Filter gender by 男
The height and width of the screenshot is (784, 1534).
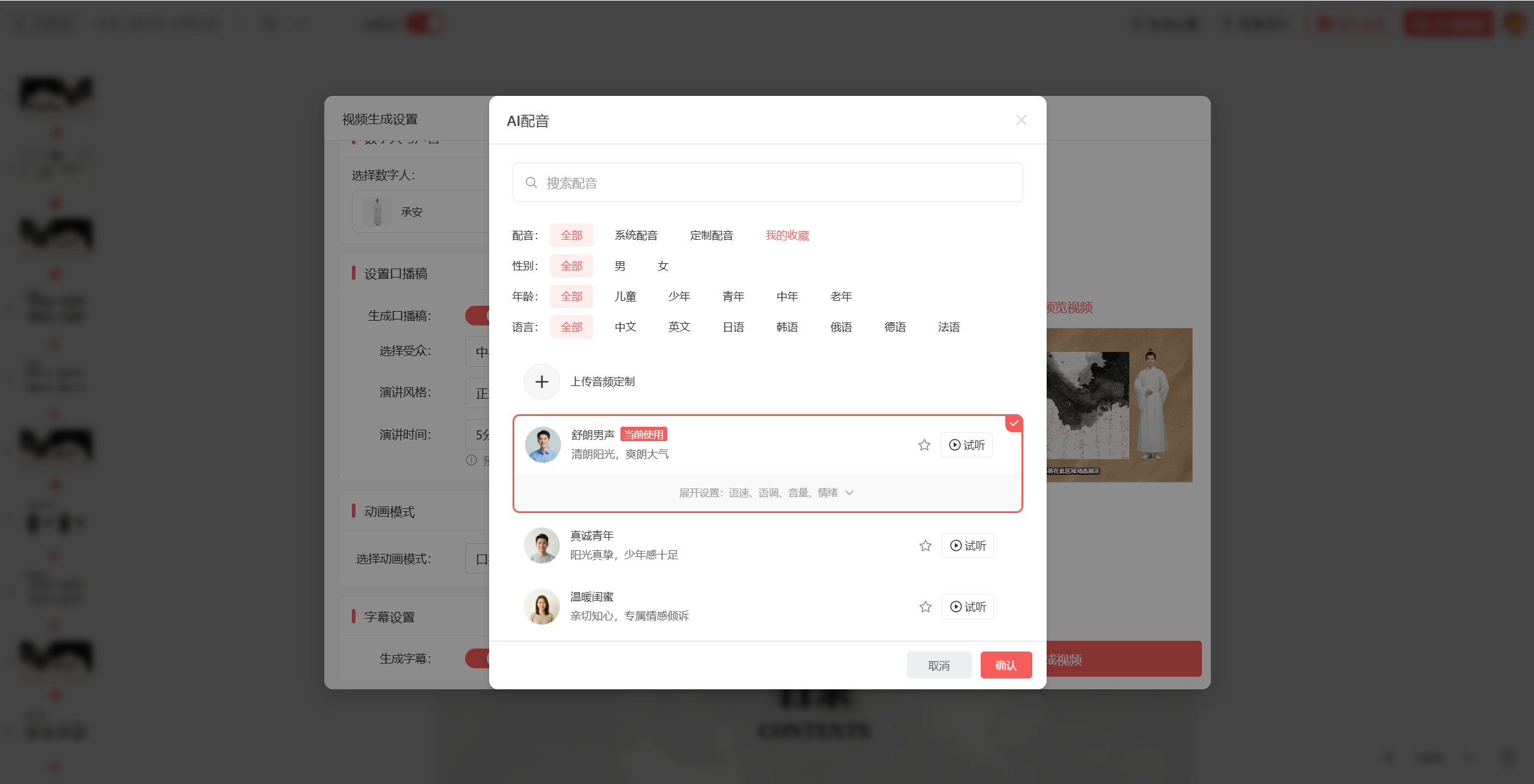pyautogui.click(x=620, y=266)
